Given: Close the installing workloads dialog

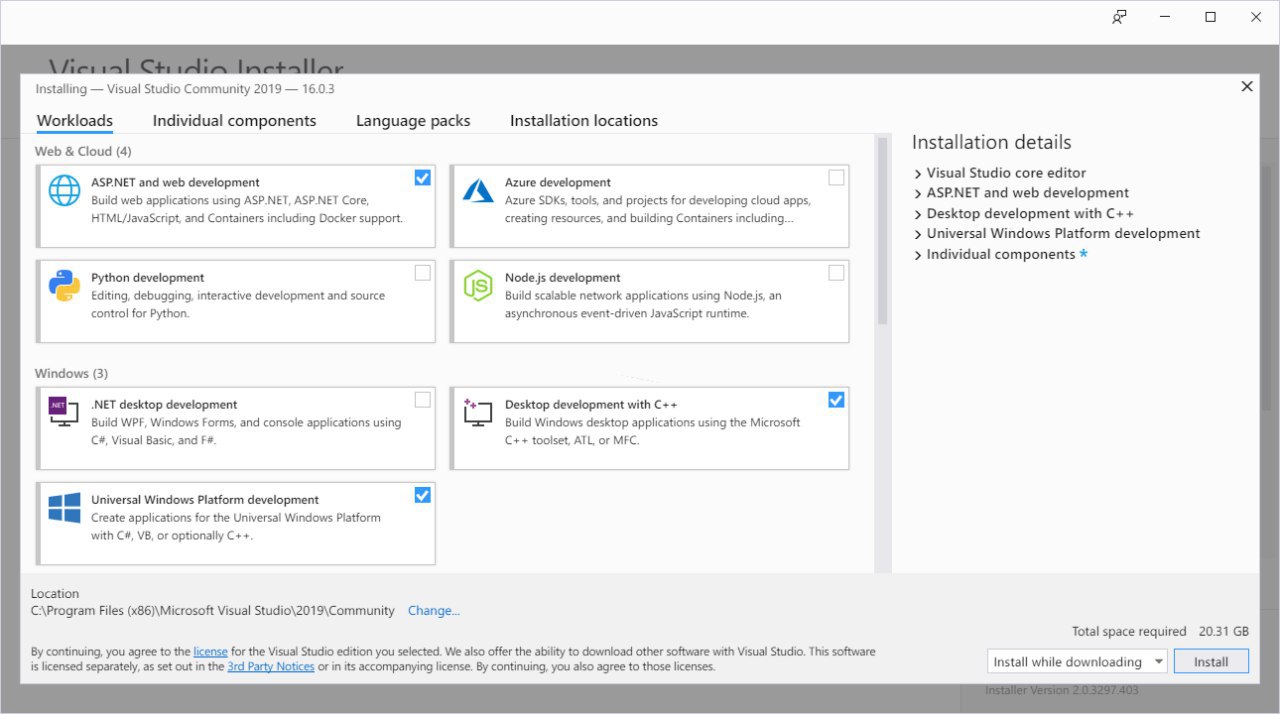Looking at the screenshot, I should tap(1247, 87).
